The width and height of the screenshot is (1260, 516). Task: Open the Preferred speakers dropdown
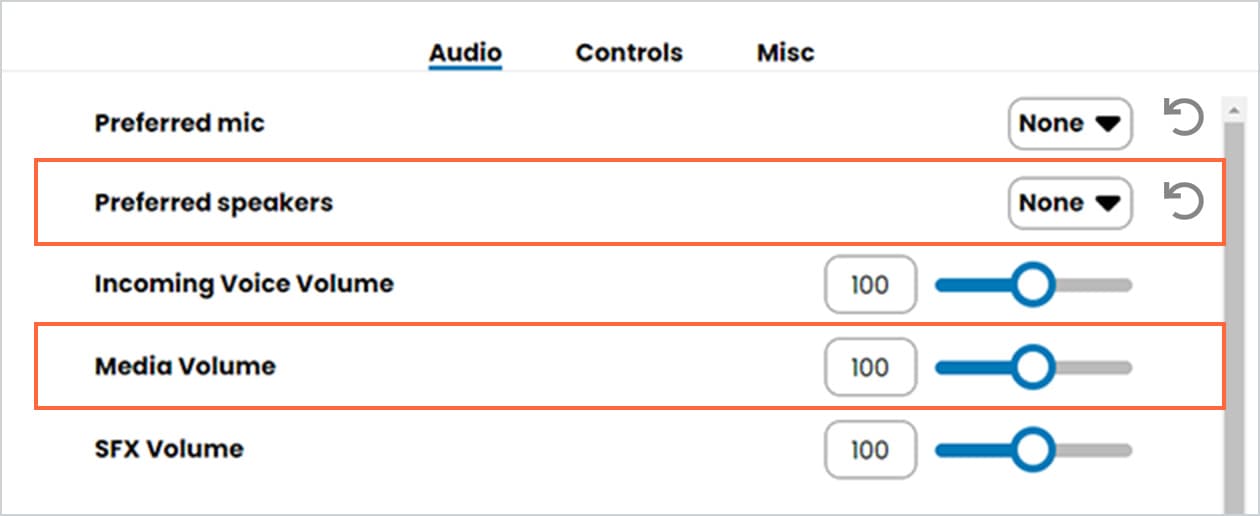pyautogui.click(x=1069, y=203)
